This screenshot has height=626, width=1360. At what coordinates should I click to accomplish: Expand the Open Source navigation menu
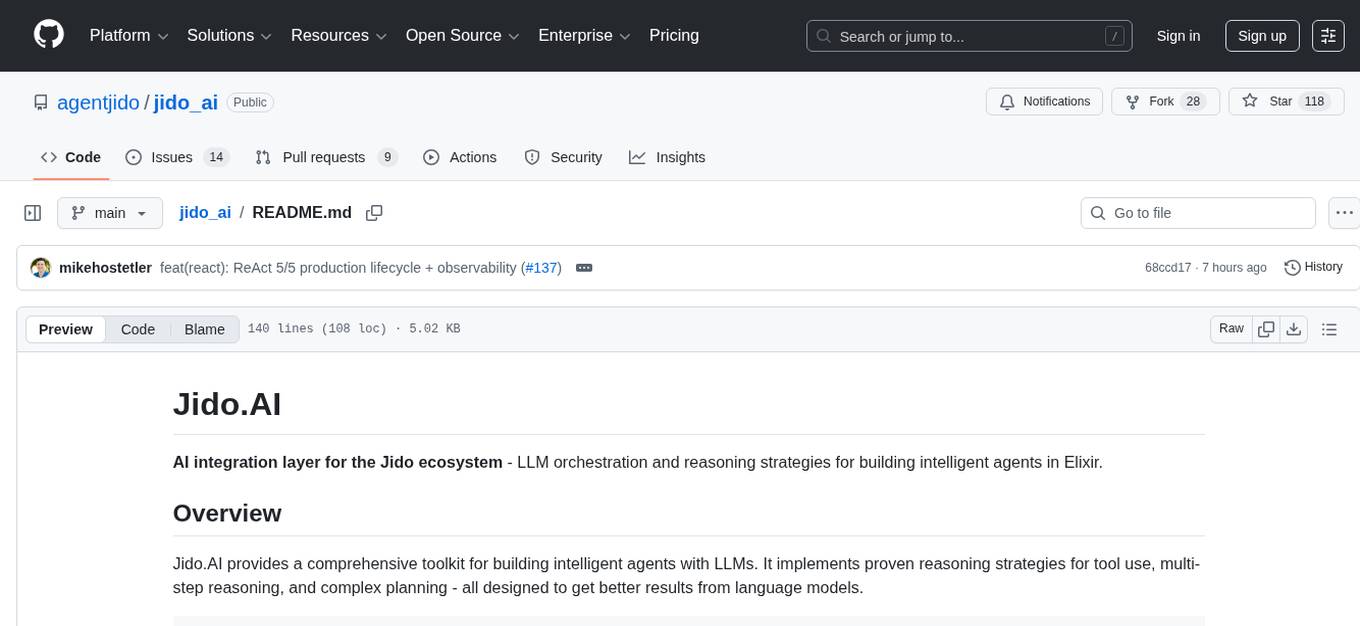coord(461,35)
